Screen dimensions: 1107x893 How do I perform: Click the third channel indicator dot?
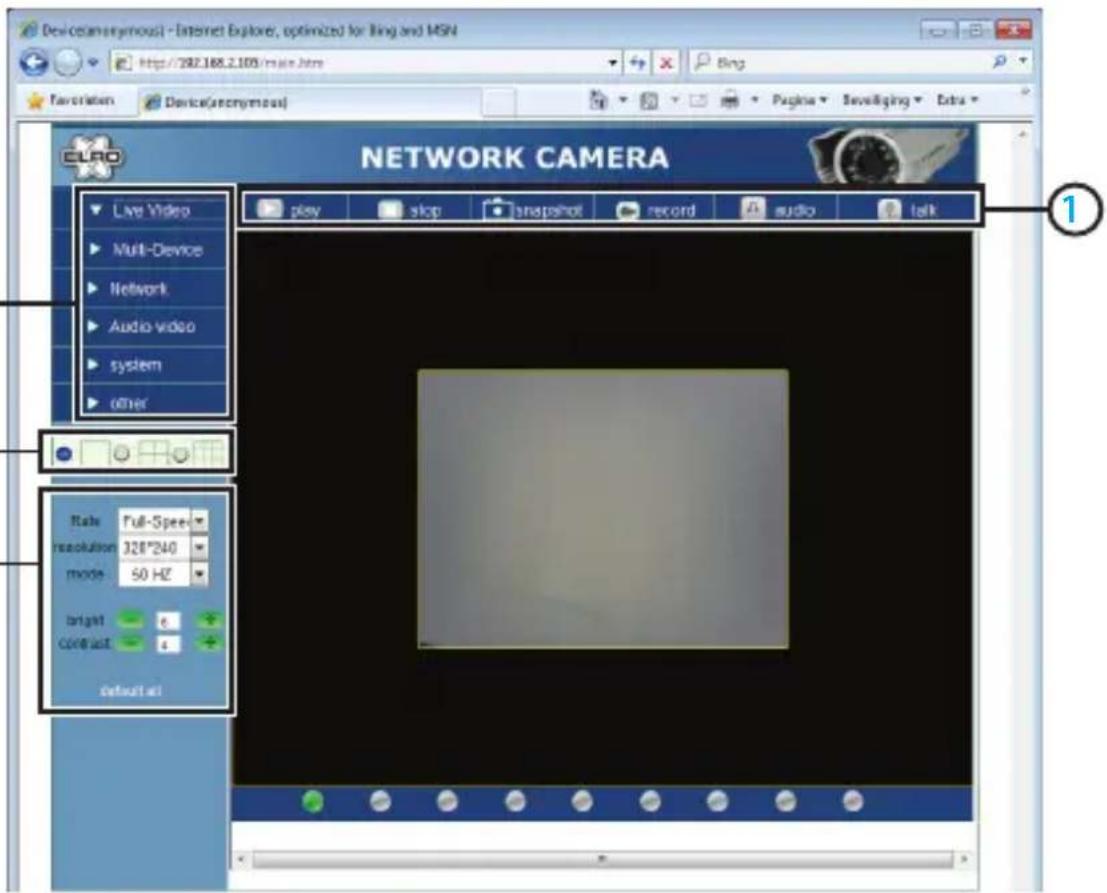pos(447,801)
